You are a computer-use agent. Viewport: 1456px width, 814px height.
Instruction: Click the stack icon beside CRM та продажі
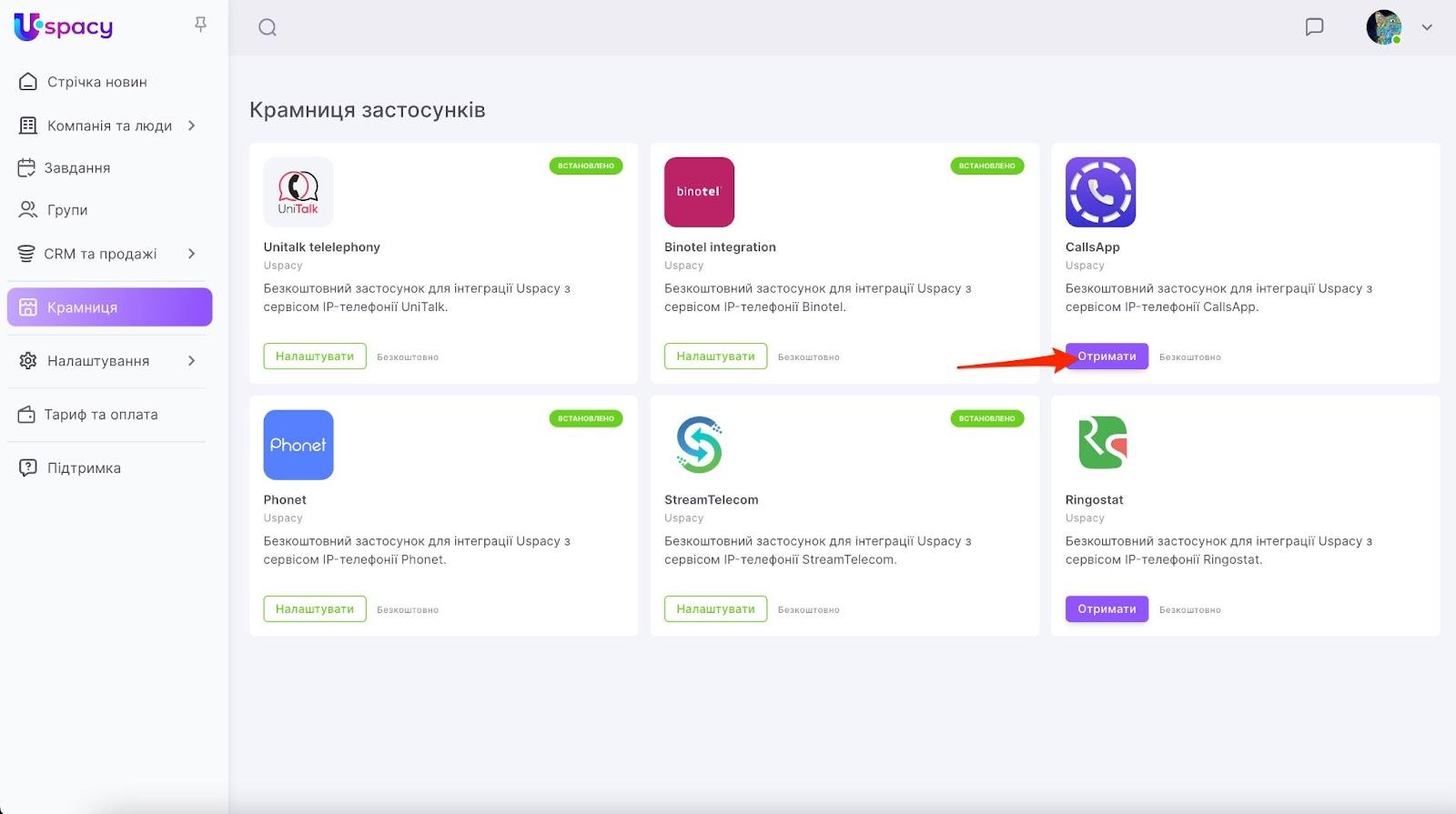[x=26, y=254]
